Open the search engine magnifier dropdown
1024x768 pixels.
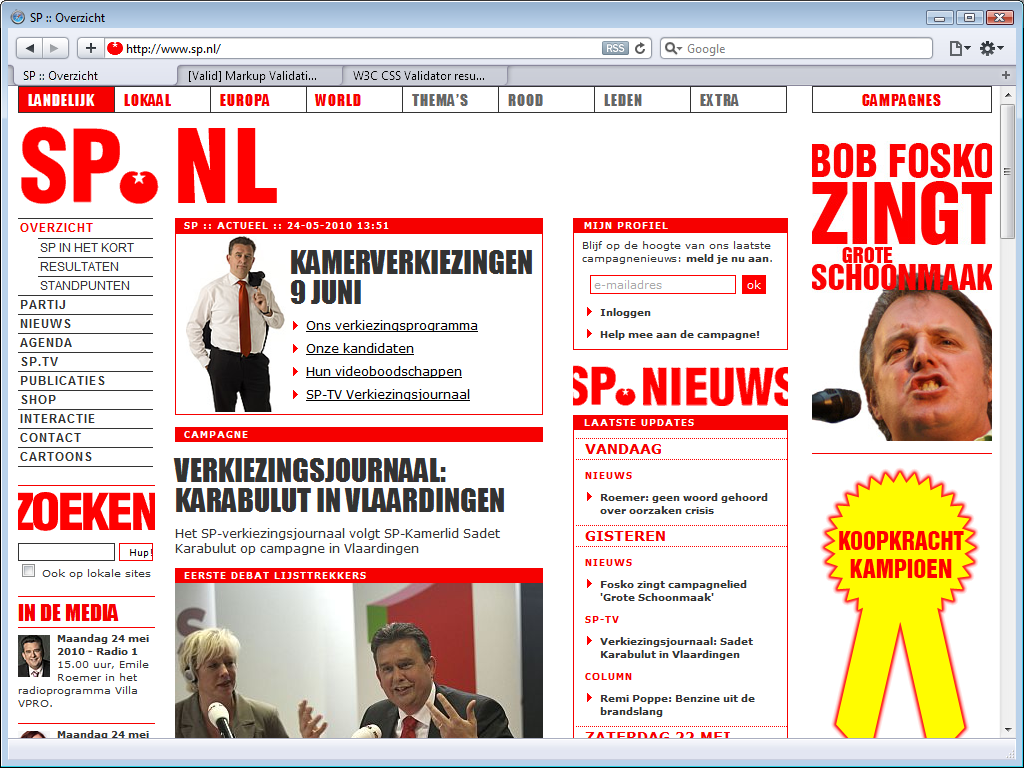tap(672, 48)
